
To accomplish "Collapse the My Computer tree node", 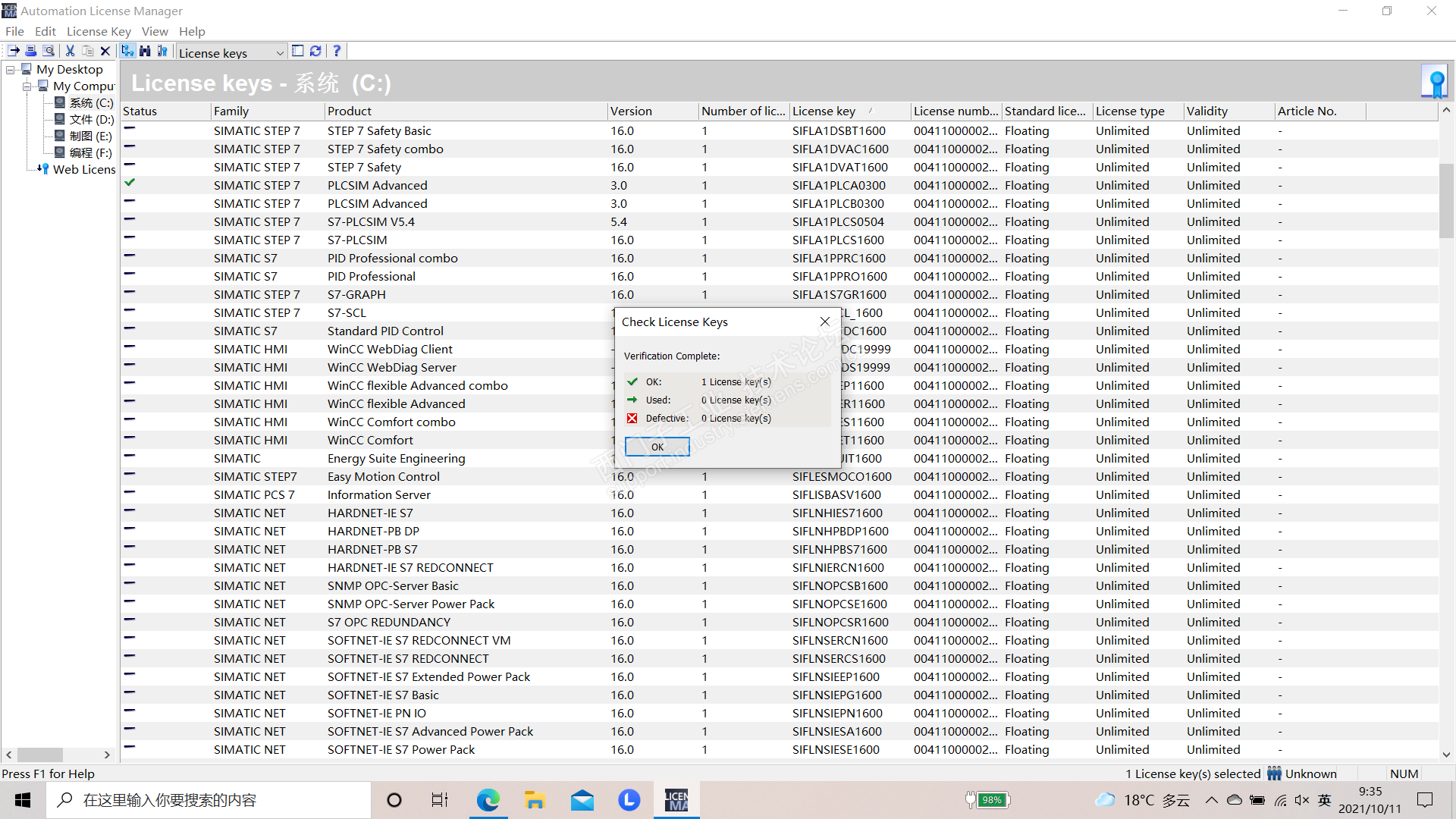I will point(27,86).
